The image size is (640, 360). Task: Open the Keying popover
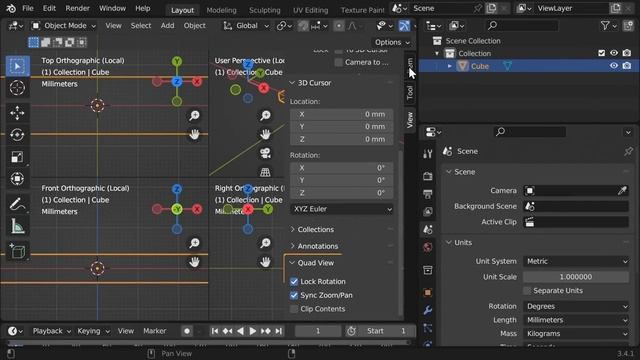coord(93,331)
